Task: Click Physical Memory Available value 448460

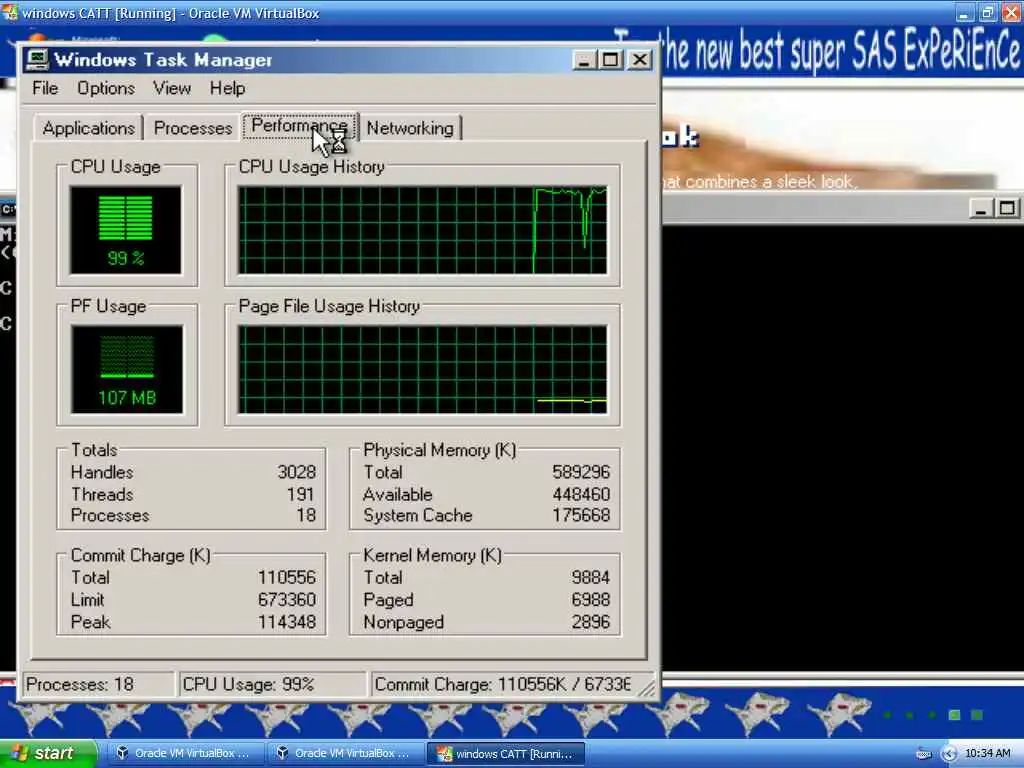Action: pos(581,494)
